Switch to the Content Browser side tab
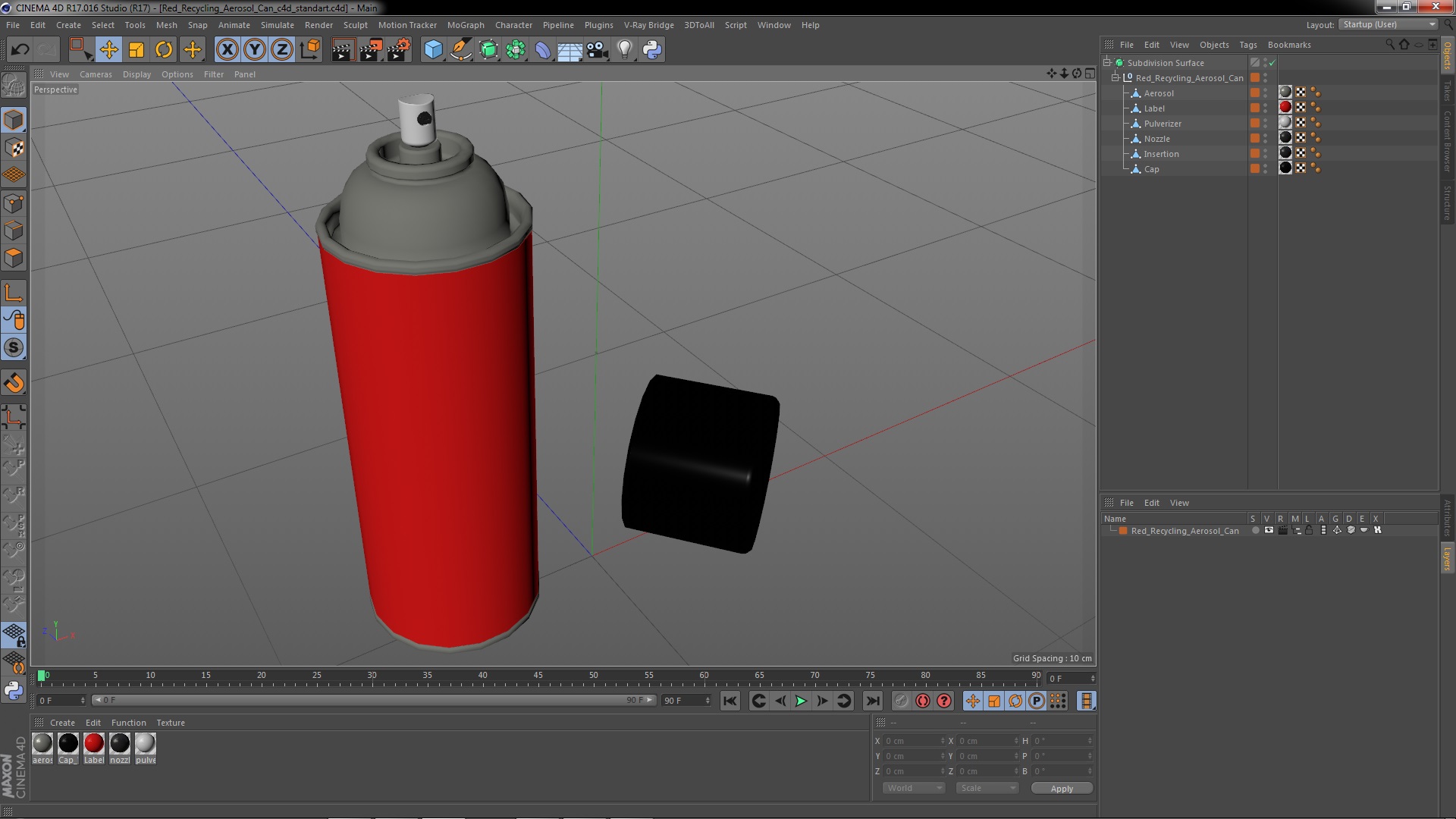The height and width of the screenshot is (819, 1456). coord(1447,141)
